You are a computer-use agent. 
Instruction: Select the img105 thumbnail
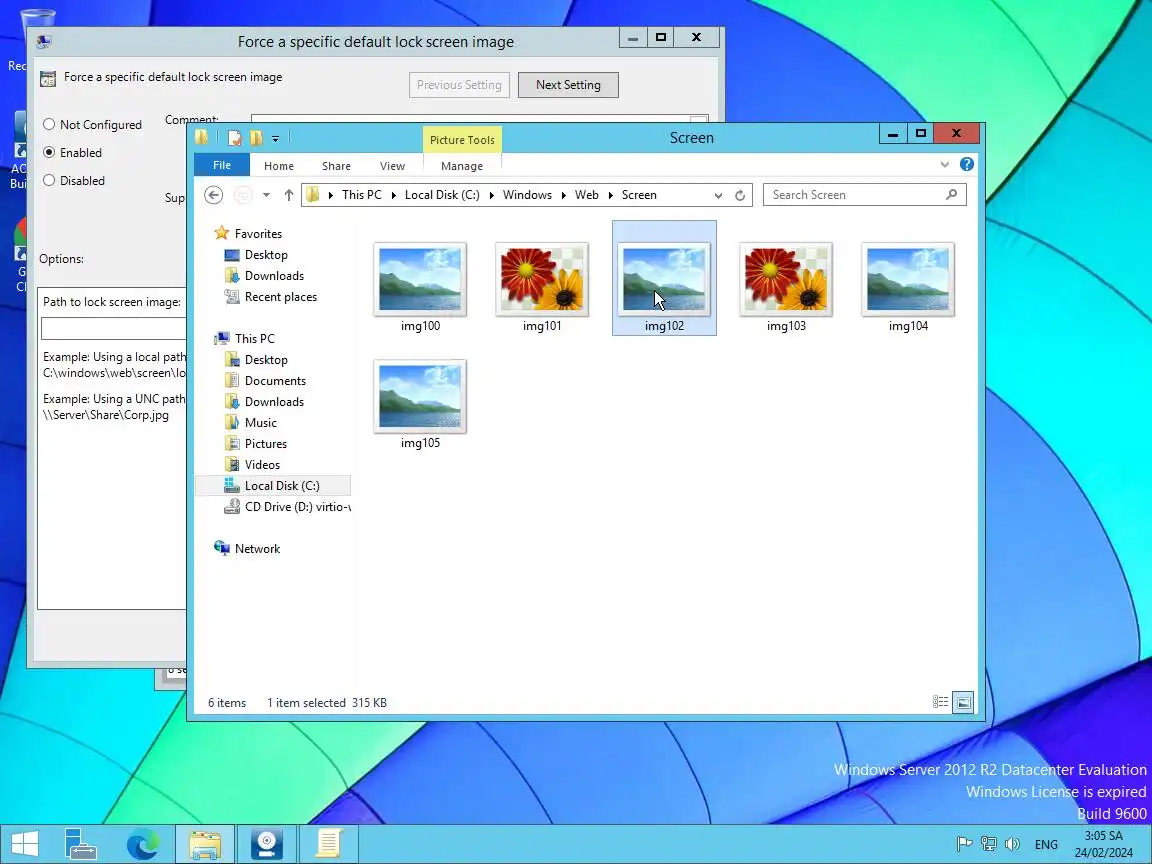[x=420, y=396]
